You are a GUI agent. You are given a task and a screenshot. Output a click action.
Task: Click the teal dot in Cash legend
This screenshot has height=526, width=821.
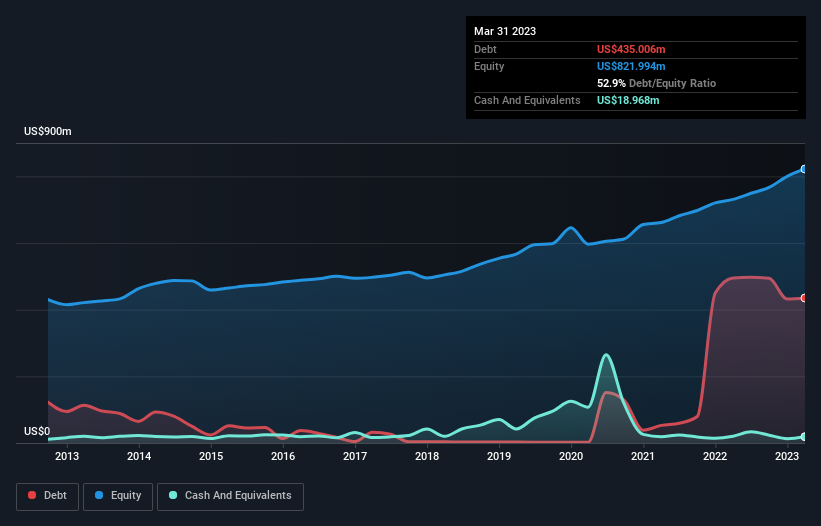coord(173,495)
